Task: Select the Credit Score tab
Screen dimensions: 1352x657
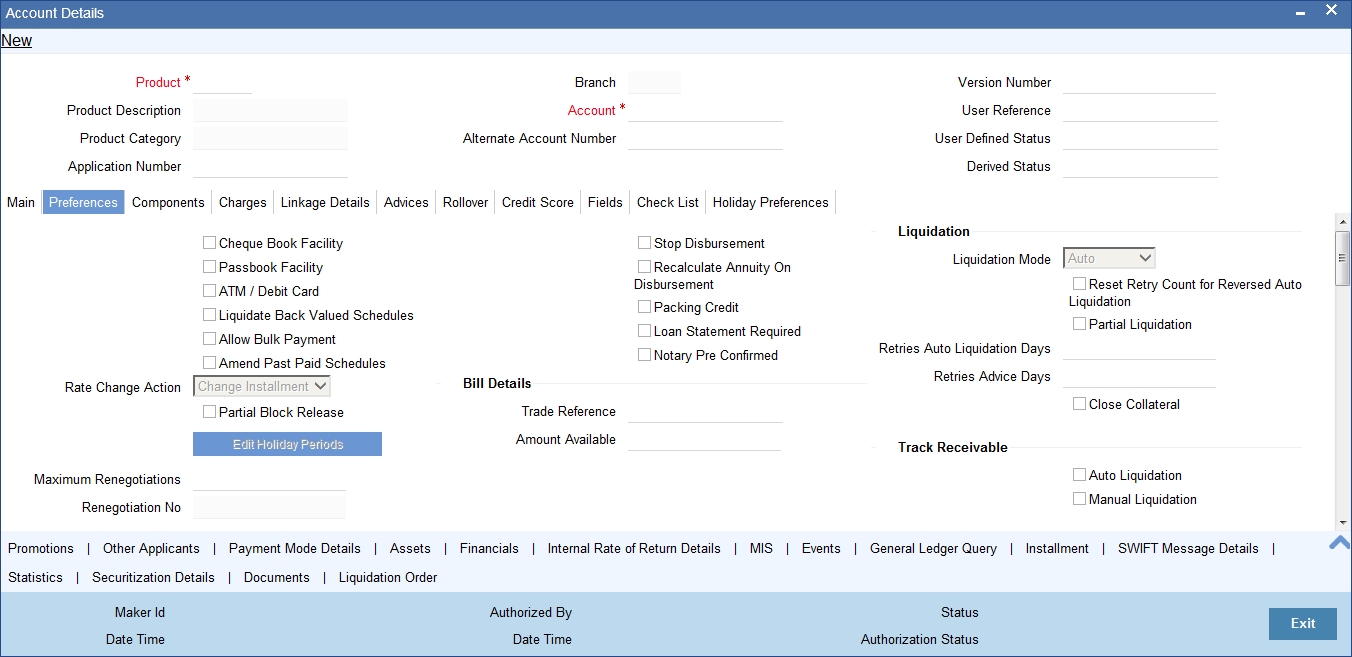Action: click(x=538, y=202)
